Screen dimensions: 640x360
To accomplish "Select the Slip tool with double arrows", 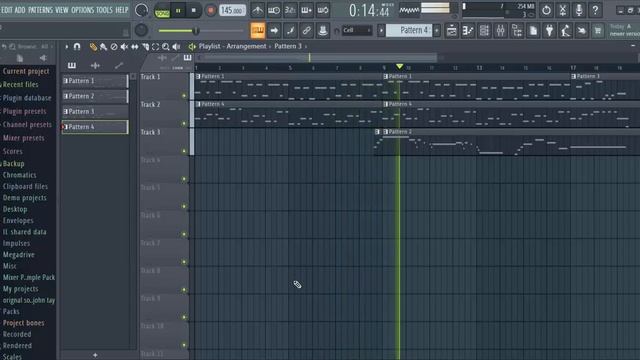I will click(x=134, y=47).
